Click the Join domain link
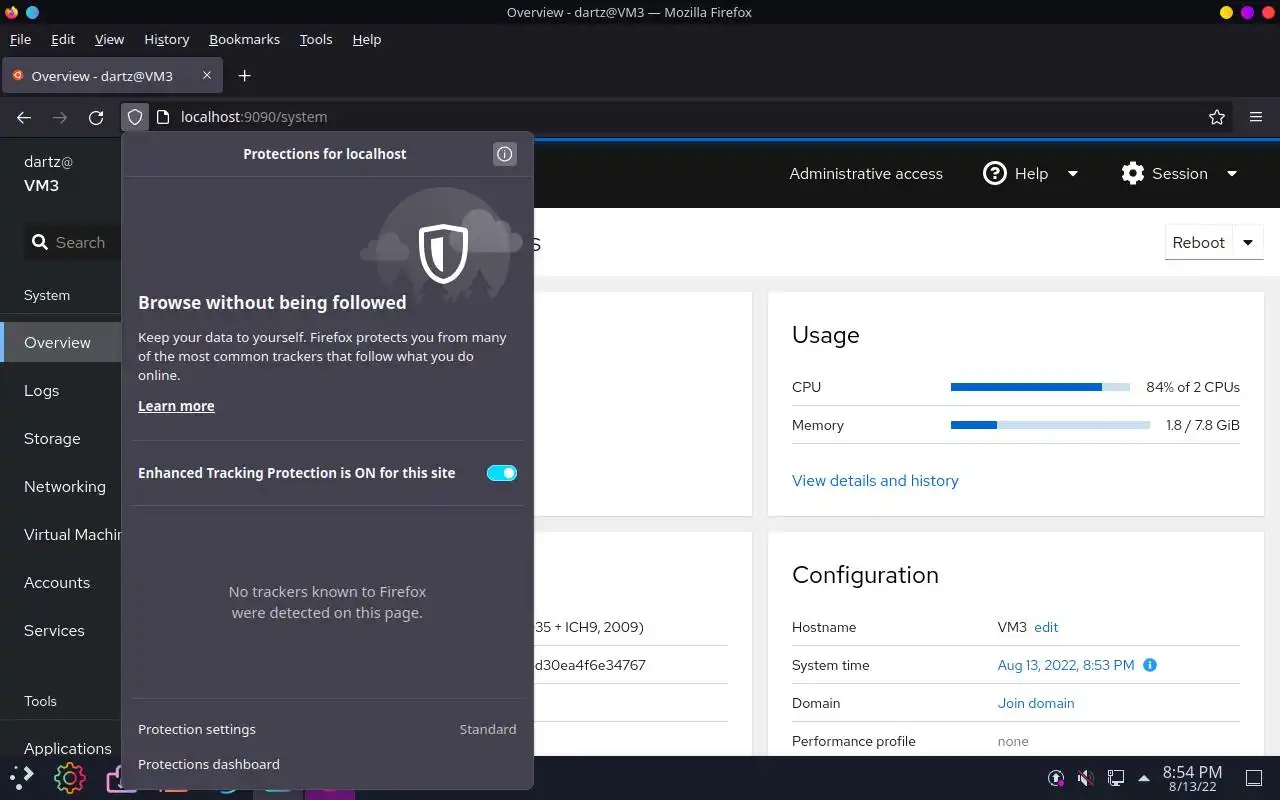 click(x=1036, y=703)
